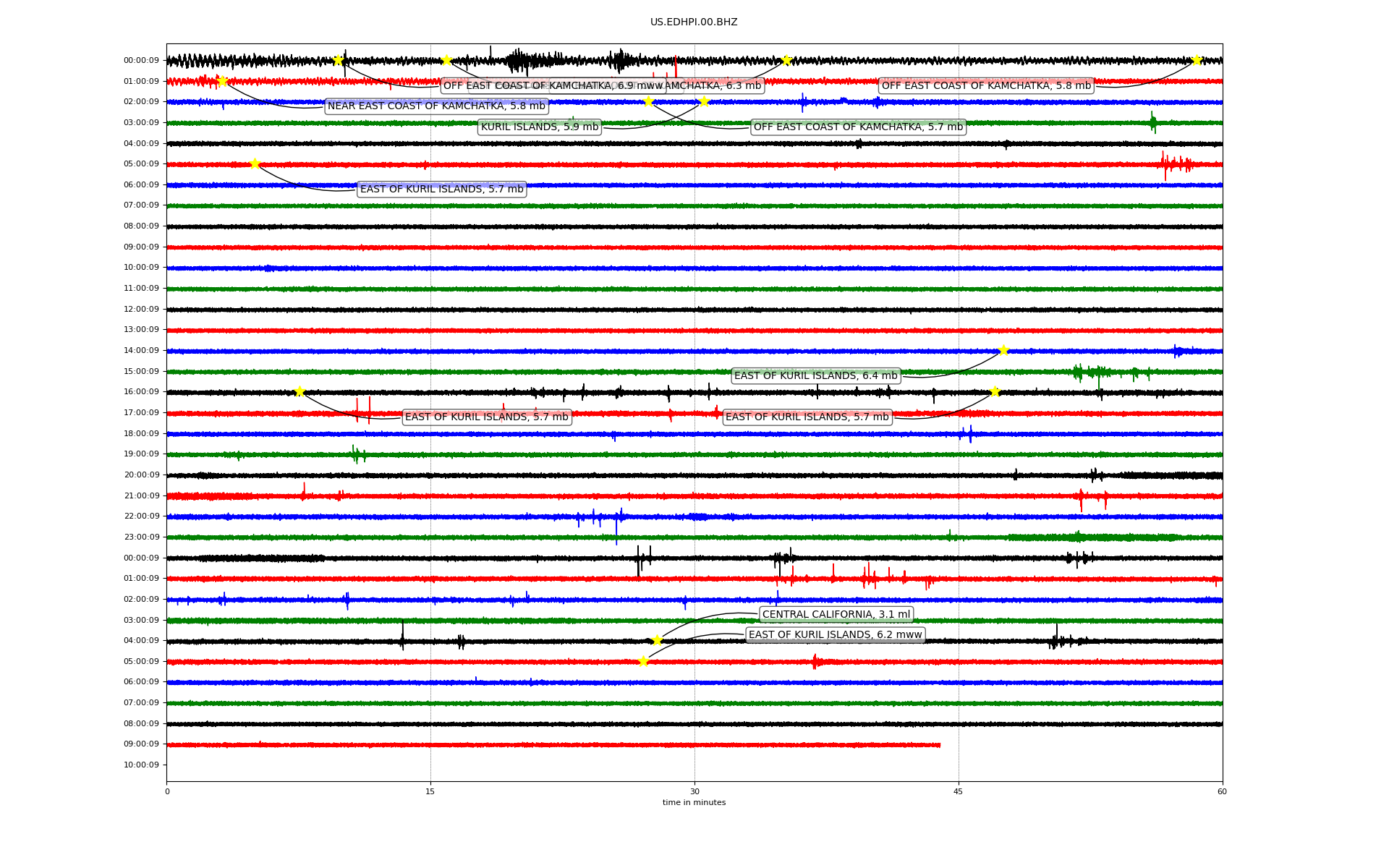
Task: Click the 12:00:09 time label
Action: pyautogui.click(x=141, y=310)
